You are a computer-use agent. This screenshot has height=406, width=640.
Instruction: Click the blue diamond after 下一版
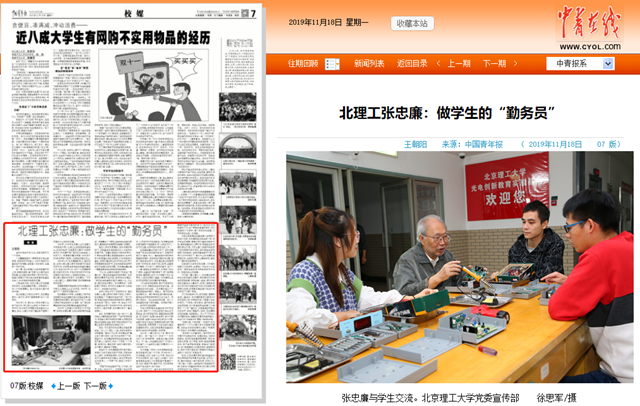click(x=110, y=385)
